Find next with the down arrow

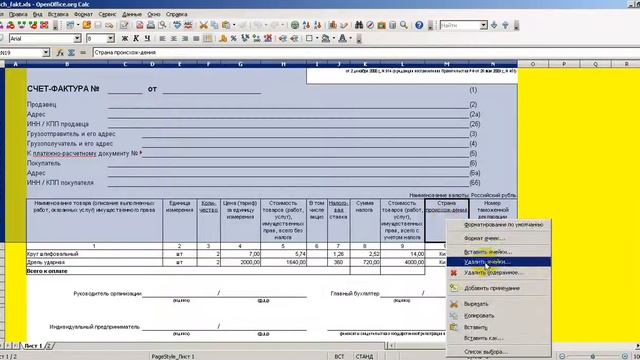point(494,25)
